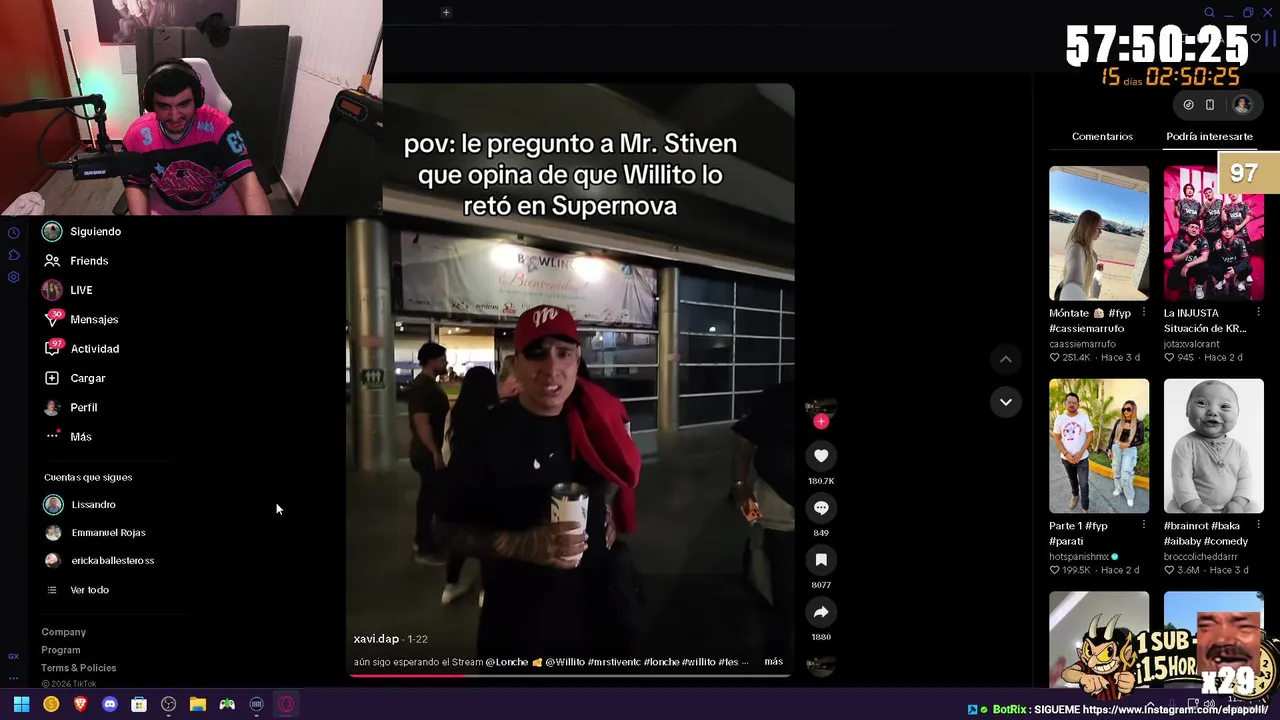Go to the next video arrow
The image size is (1280, 720).
click(1006, 402)
